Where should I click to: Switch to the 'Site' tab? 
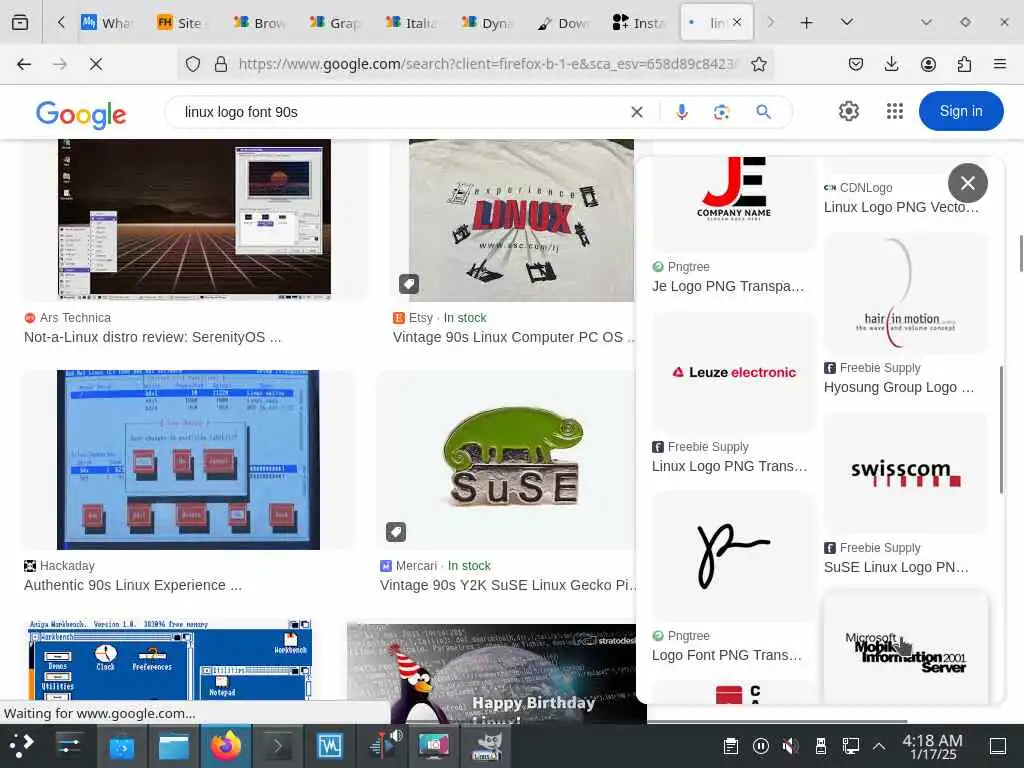pos(181,22)
